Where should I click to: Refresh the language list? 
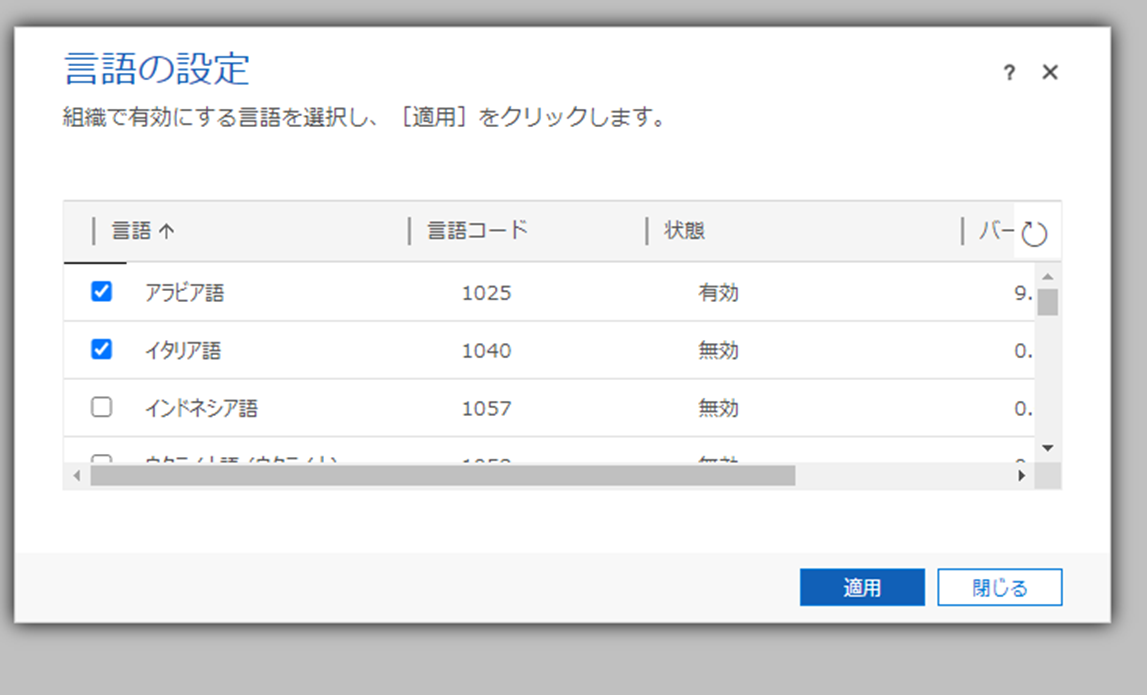1034,234
